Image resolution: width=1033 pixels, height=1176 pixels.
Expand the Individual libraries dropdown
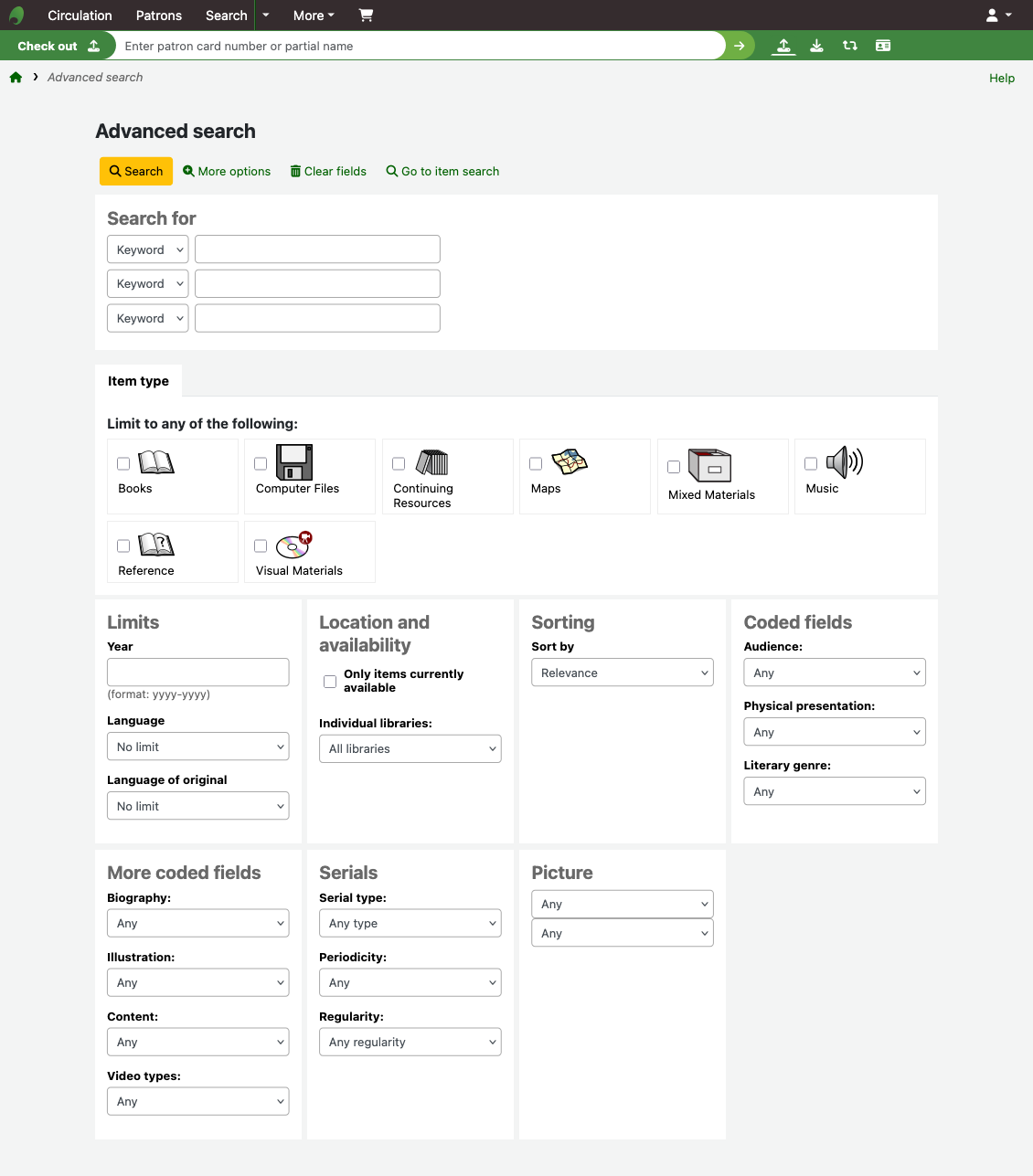[410, 748]
